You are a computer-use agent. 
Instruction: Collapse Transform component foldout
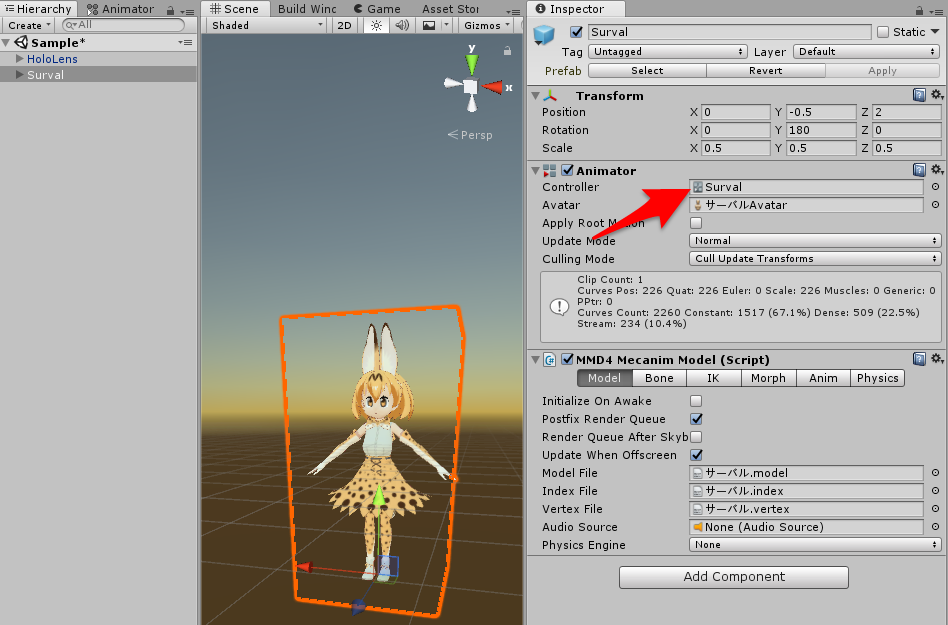pos(535,96)
